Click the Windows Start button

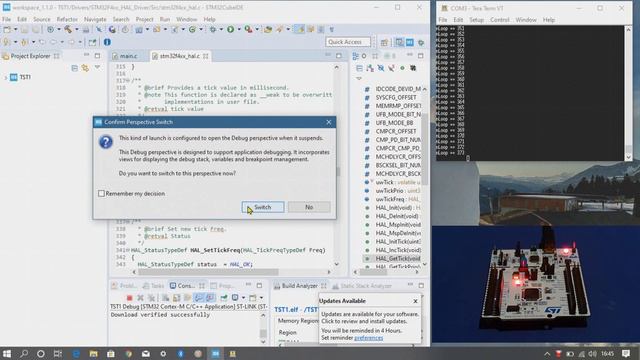[x=7, y=353]
